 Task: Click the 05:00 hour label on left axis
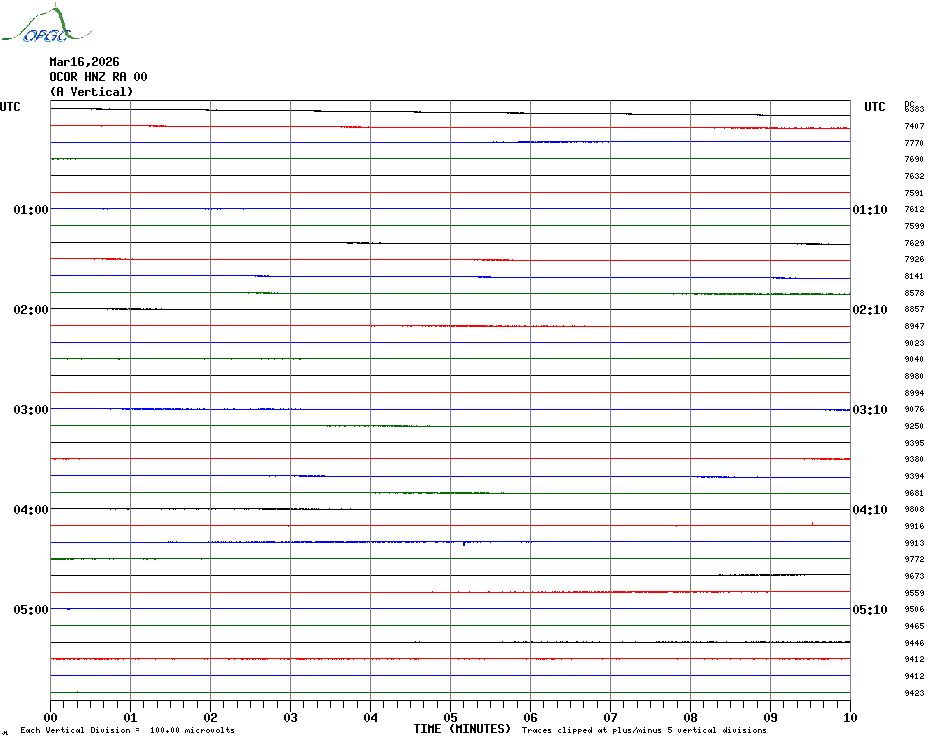(x=31, y=610)
